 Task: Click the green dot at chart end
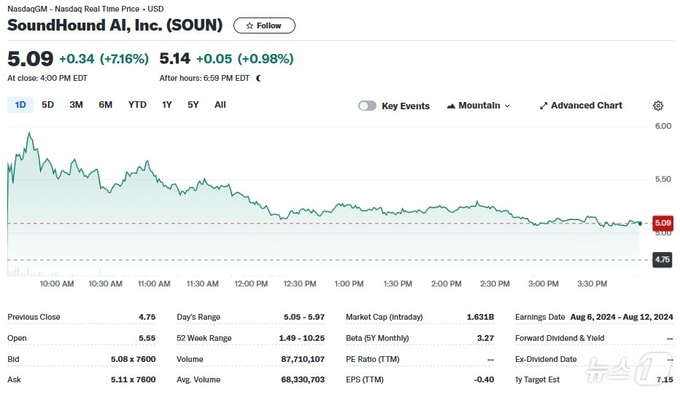(640, 223)
